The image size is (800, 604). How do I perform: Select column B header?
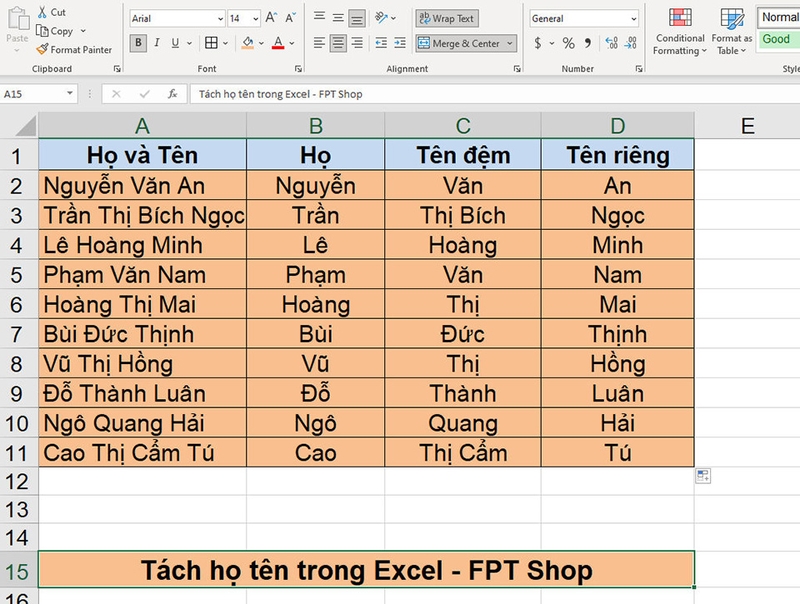coord(315,125)
